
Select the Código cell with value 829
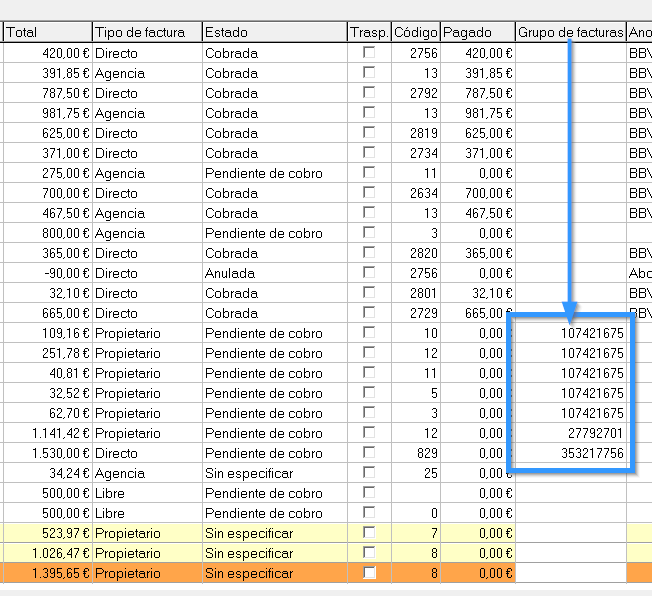point(415,453)
